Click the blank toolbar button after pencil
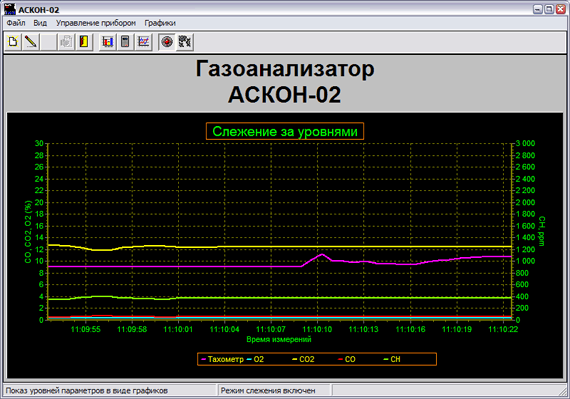 49,42
